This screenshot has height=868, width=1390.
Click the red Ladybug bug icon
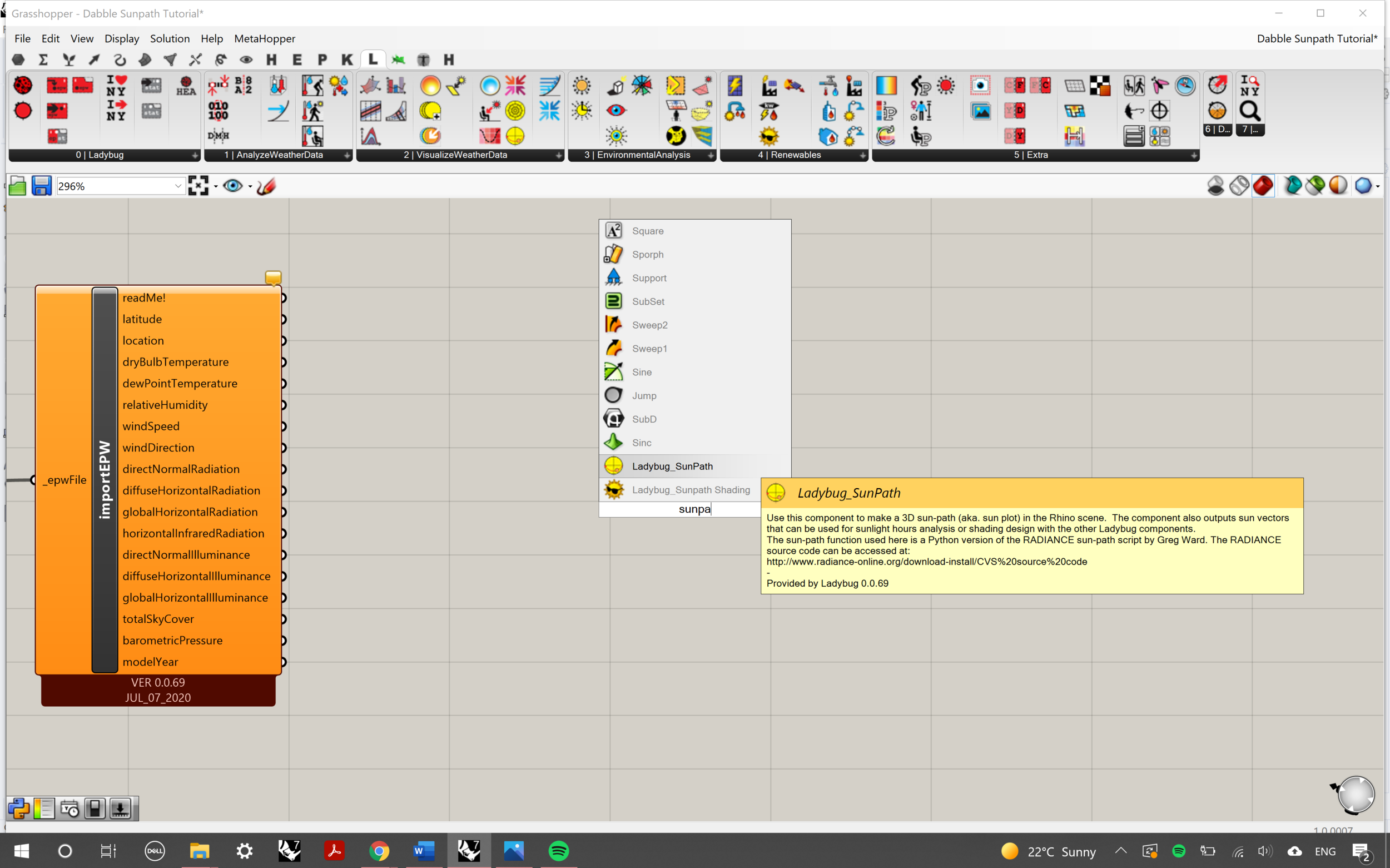pos(23,86)
